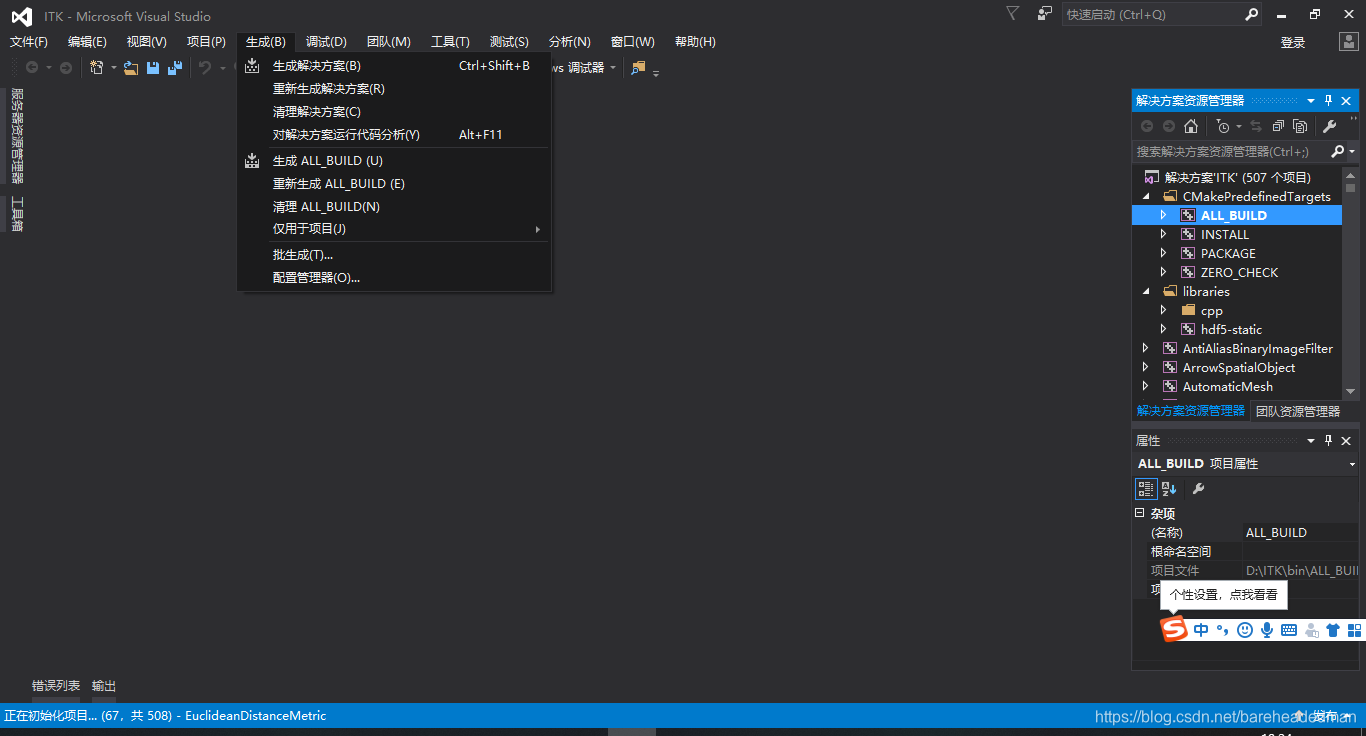The image size is (1366, 736).
Task: Click 生成解决方案(B) in the Build menu
Action: point(394,66)
